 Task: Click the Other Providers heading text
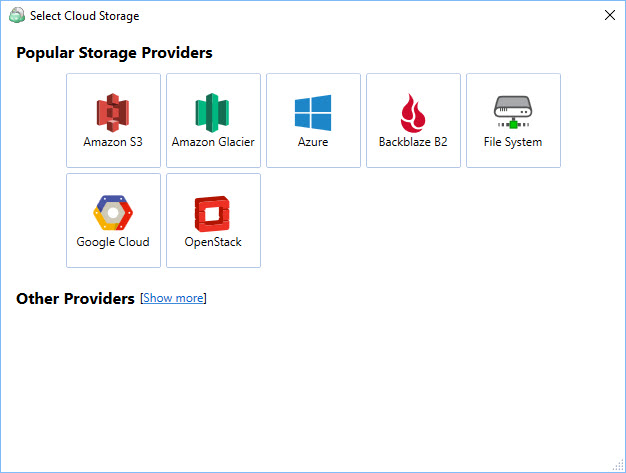tap(75, 299)
